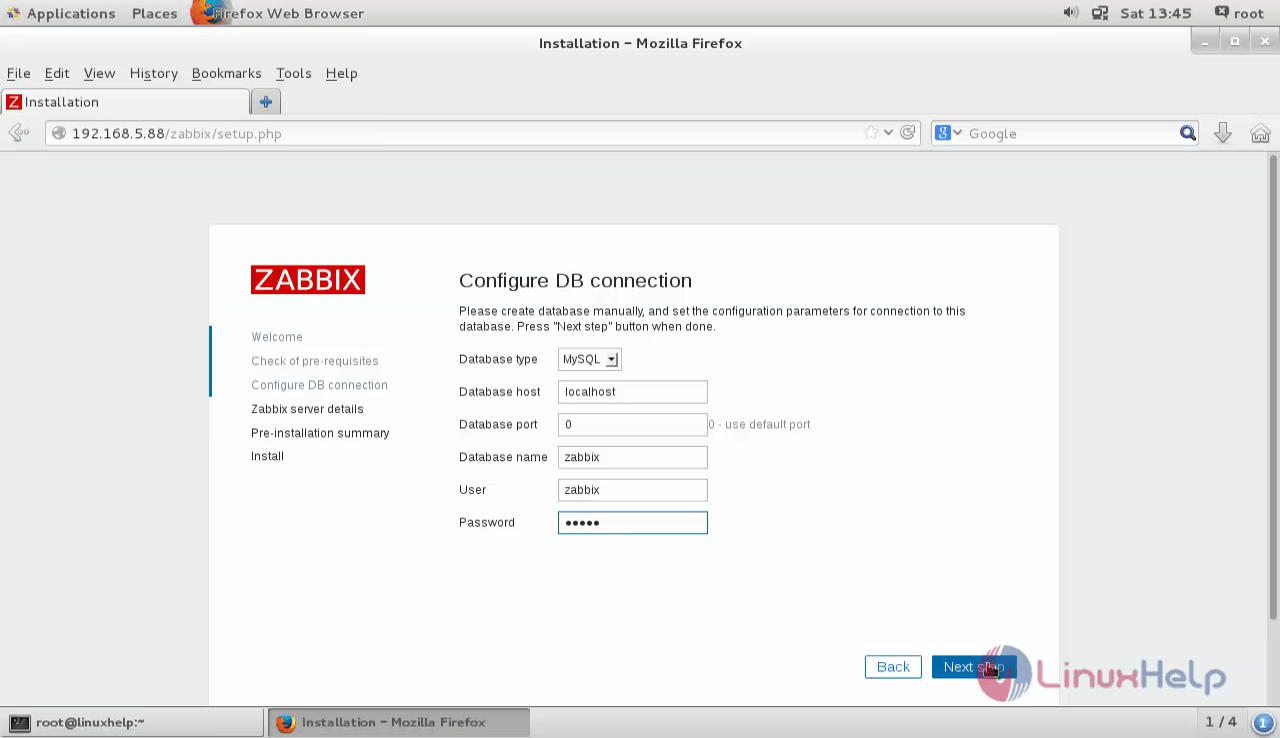This screenshot has width=1280, height=738.
Task: Click the Configure DB connection sidebar step
Action: (x=319, y=385)
